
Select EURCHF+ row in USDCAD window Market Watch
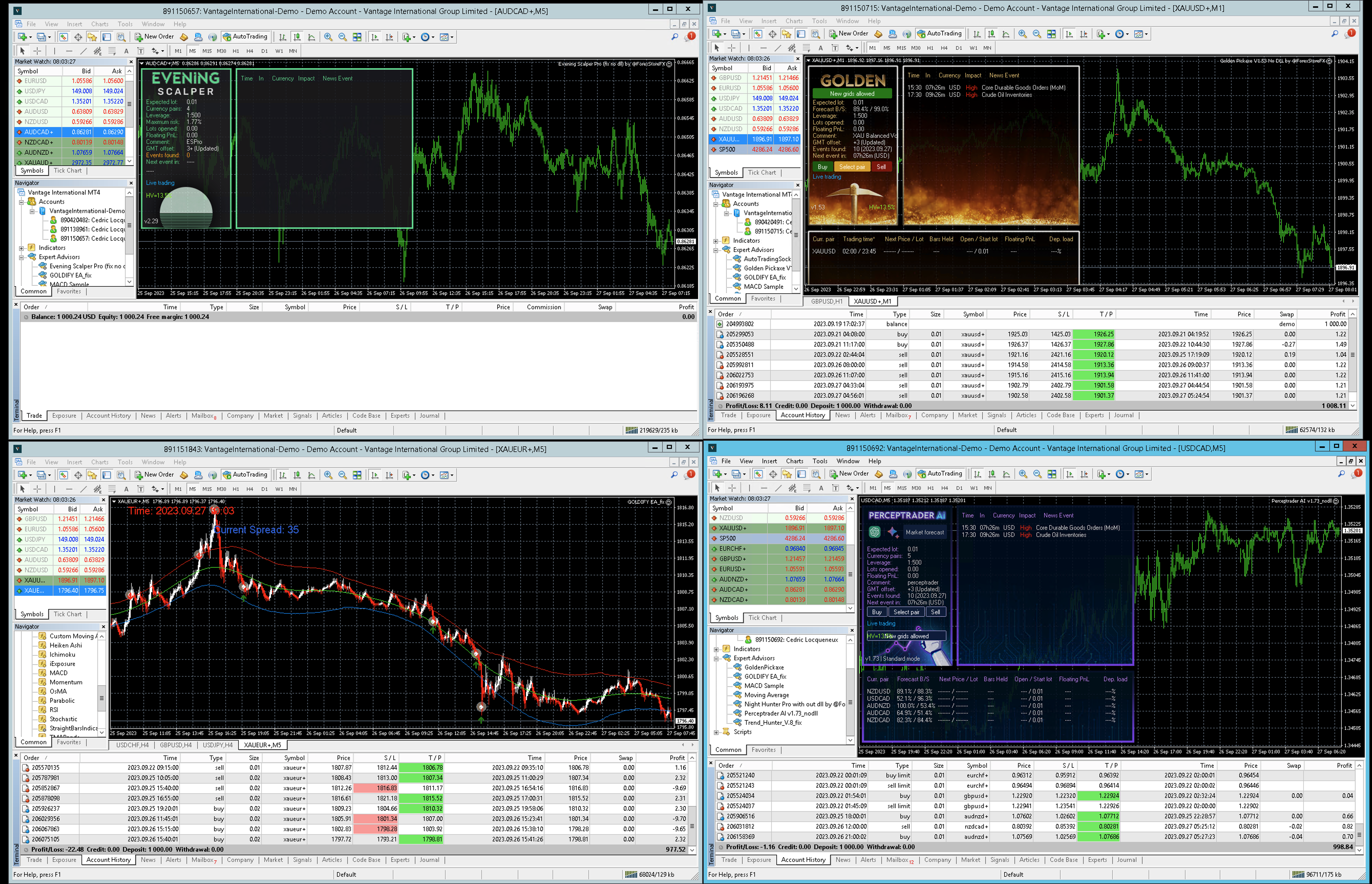coord(778,549)
